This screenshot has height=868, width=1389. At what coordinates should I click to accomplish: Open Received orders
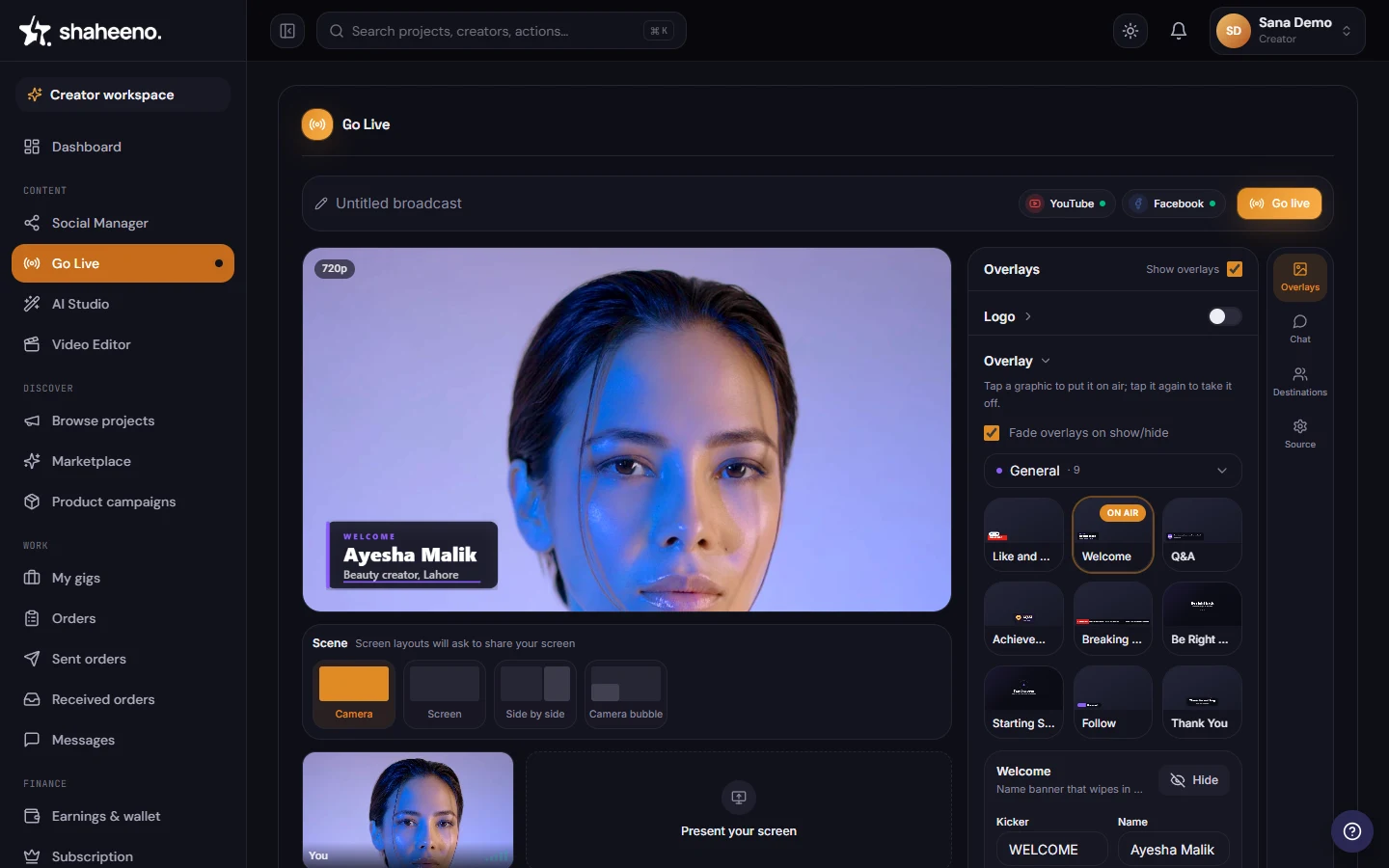[x=123, y=699]
